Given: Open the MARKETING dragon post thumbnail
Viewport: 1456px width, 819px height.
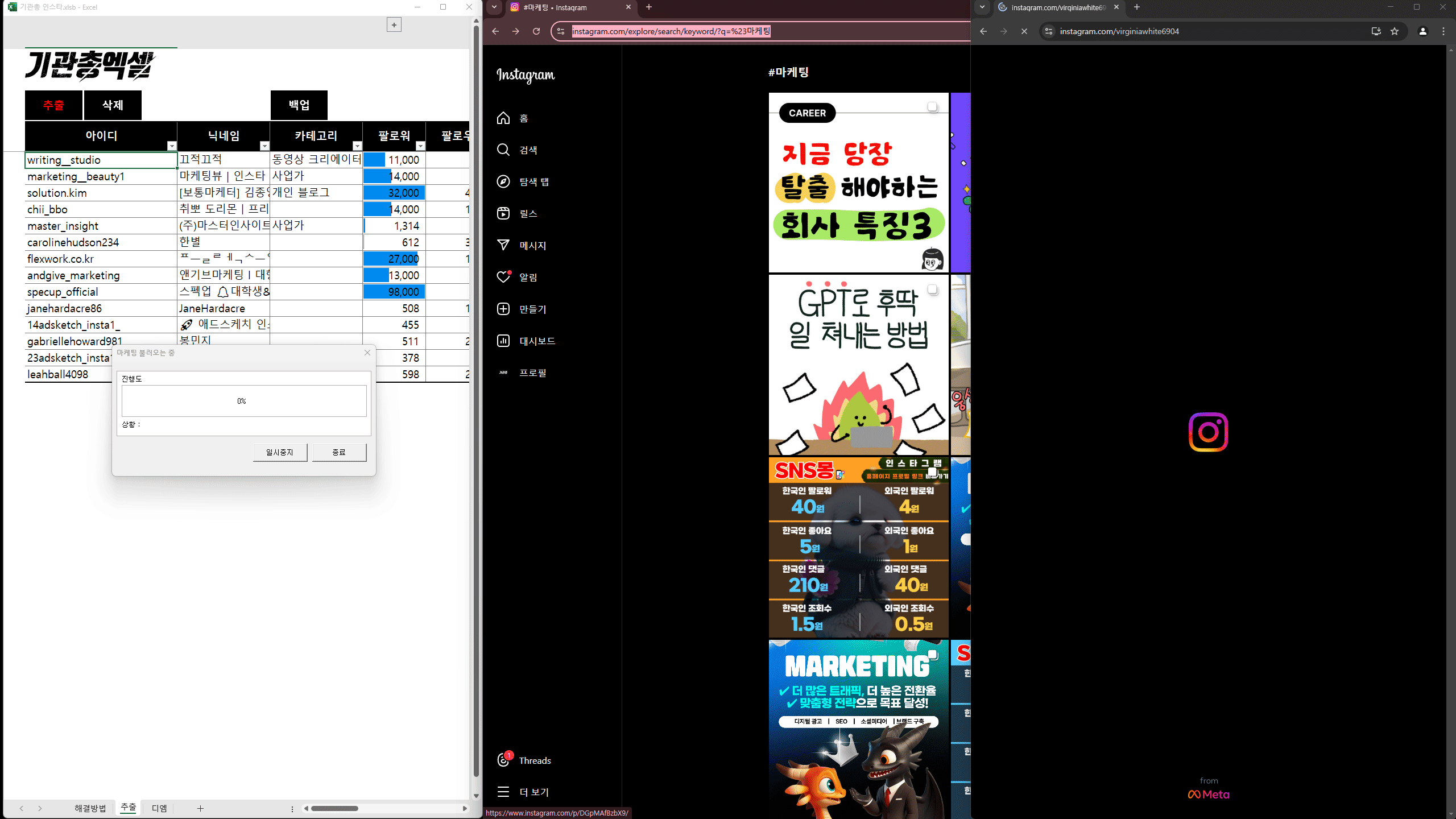Looking at the screenshot, I should (859, 729).
